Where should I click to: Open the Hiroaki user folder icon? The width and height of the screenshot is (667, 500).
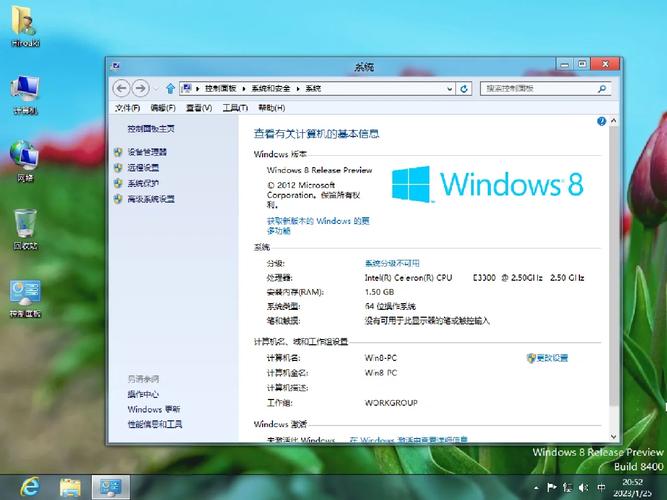click(25, 24)
